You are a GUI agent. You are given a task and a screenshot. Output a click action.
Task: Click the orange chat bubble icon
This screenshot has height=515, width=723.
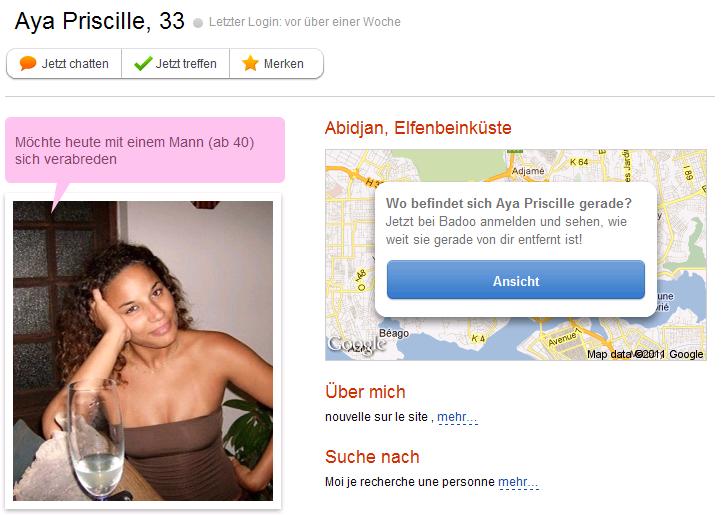coord(28,63)
